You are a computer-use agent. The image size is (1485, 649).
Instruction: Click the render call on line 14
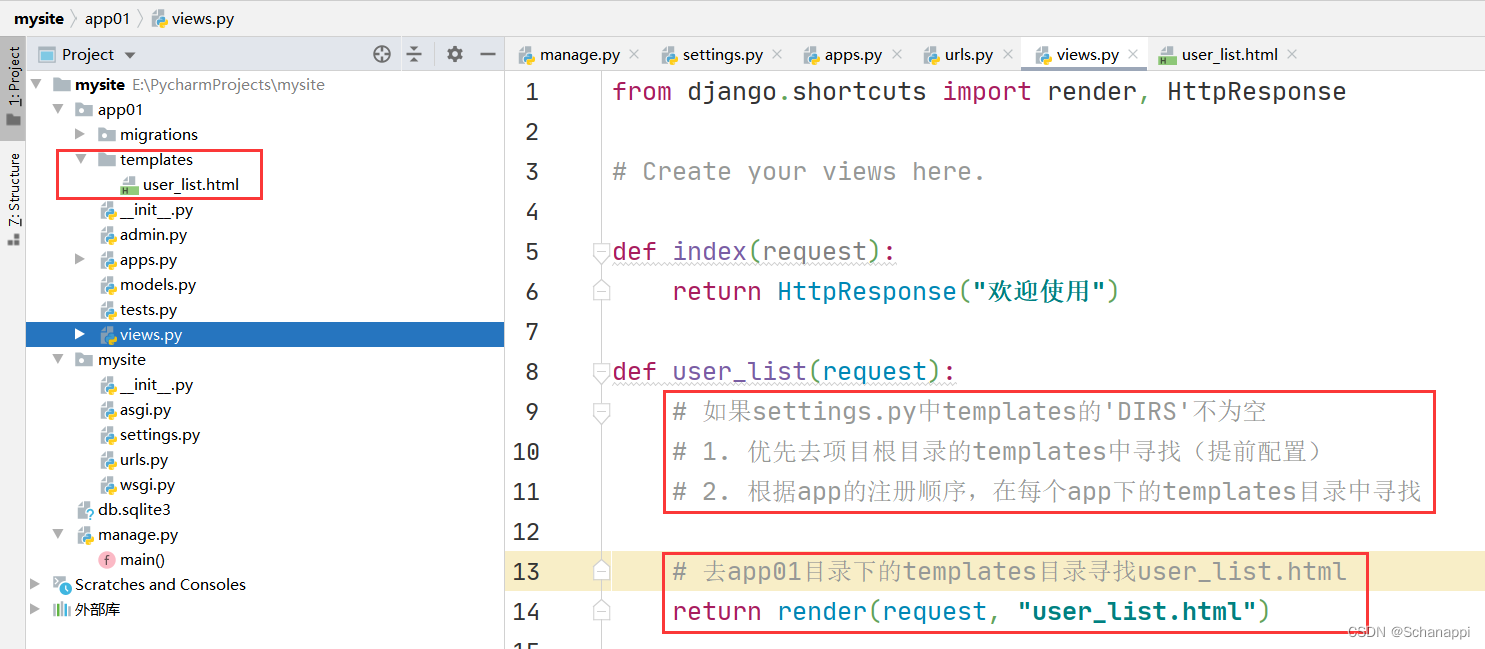pyautogui.click(x=822, y=611)
